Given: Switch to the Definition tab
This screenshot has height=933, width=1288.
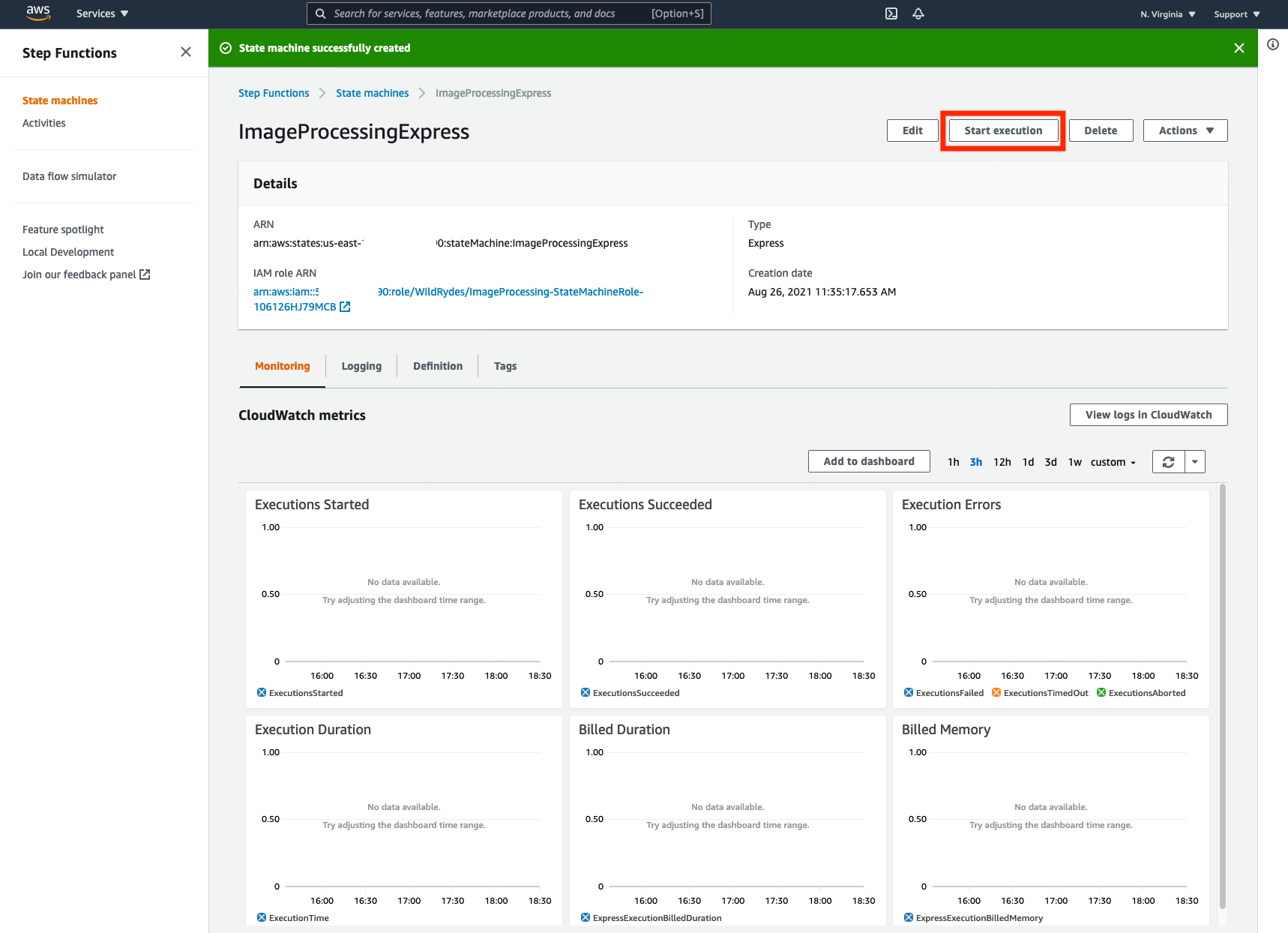Looking at the screenshot, I should pos(438,366).
